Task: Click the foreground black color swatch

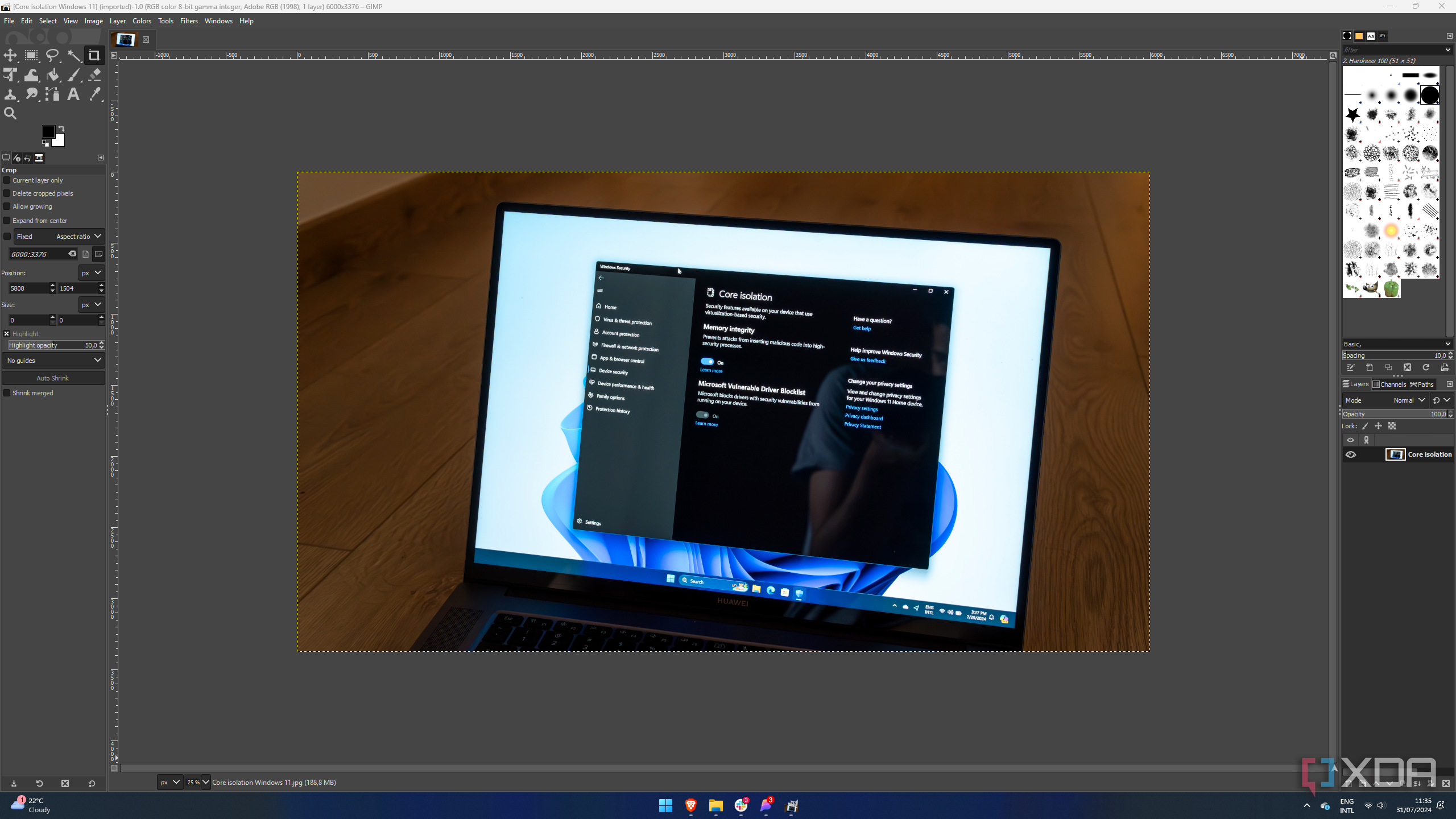Action: [x=49, y=132]
